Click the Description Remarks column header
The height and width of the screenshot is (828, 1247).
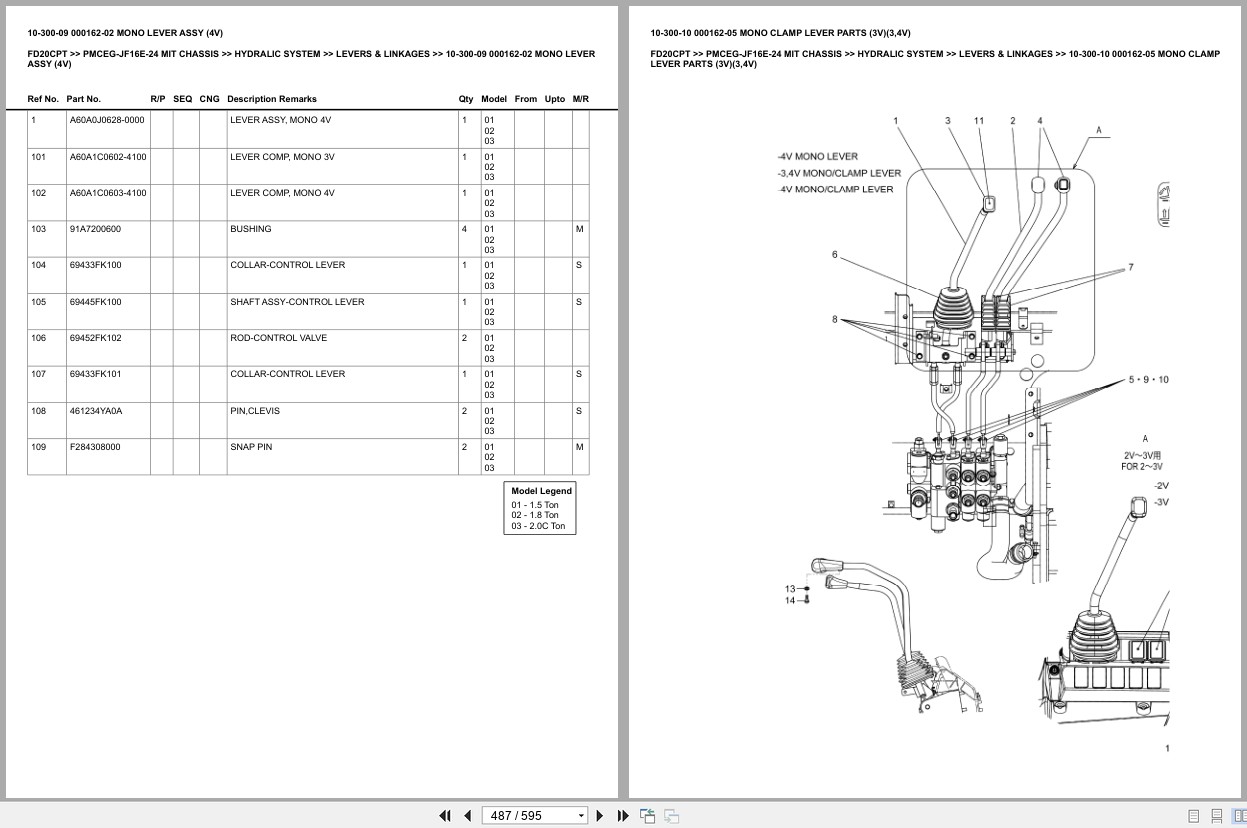[x=272, y=99]
